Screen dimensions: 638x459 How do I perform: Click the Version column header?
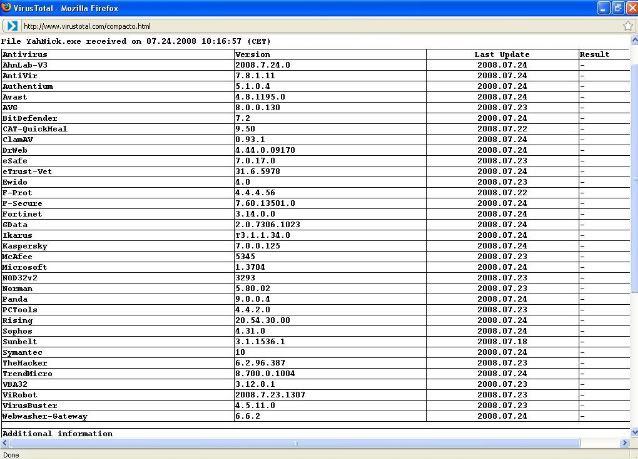253,55
